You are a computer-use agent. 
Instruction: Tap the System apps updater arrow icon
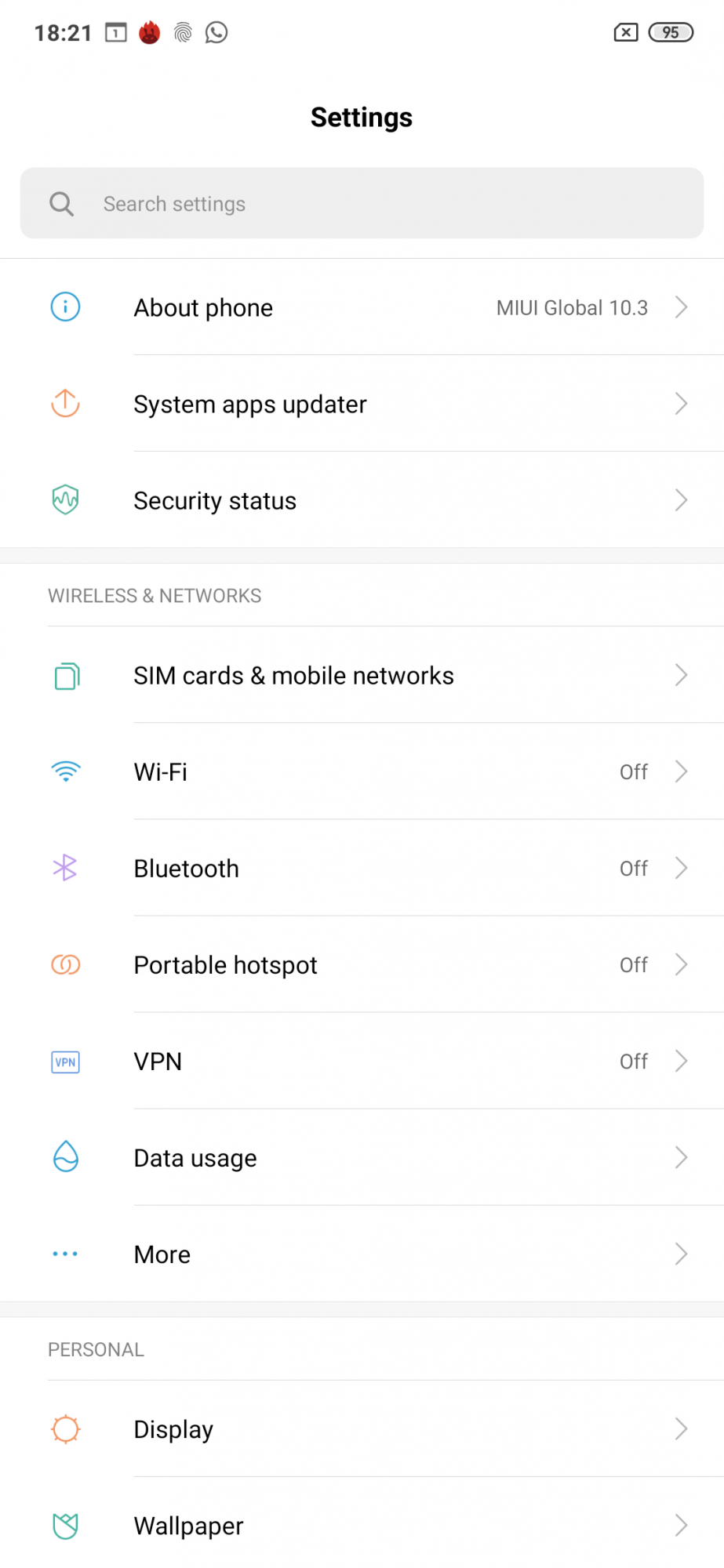pos(65,403)
